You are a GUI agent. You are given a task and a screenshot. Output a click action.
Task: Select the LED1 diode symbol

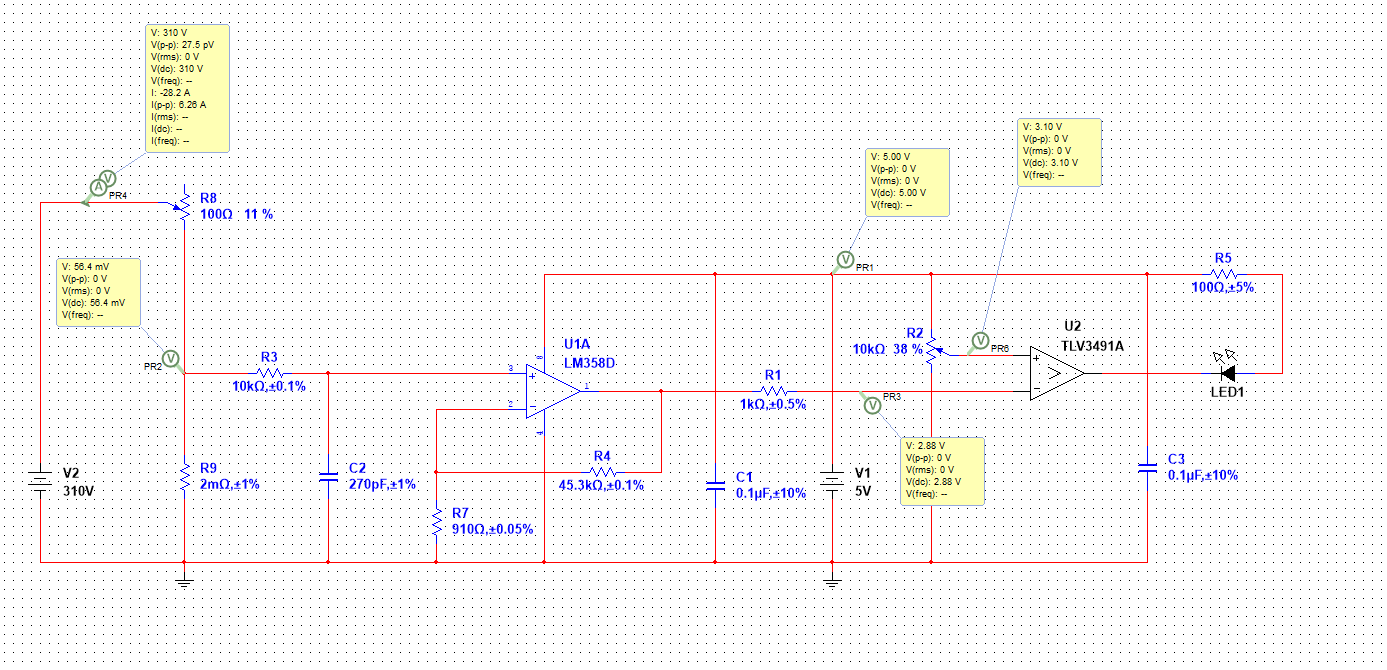[1227, 372]
